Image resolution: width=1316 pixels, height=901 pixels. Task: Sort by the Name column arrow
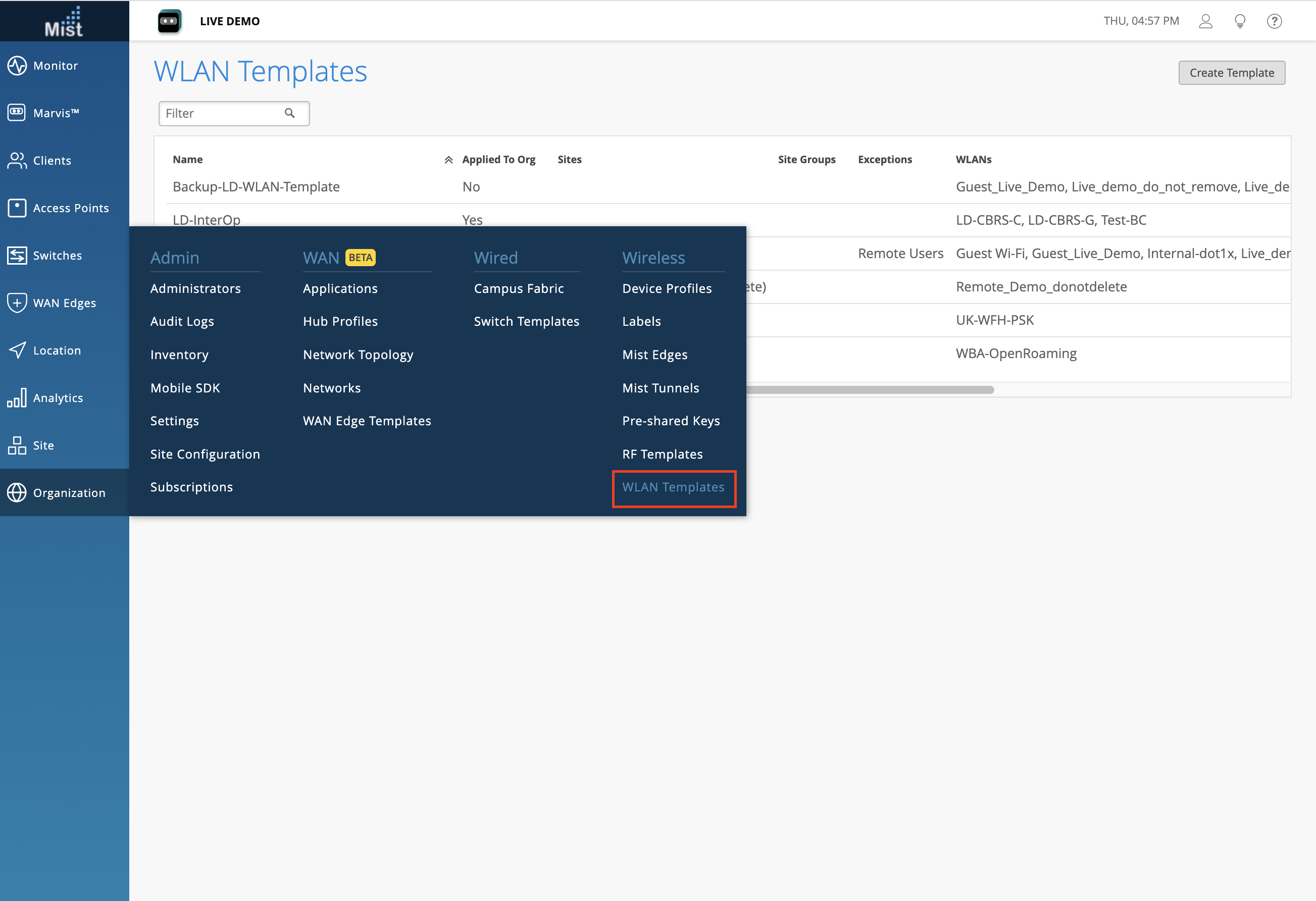(448, 160)
